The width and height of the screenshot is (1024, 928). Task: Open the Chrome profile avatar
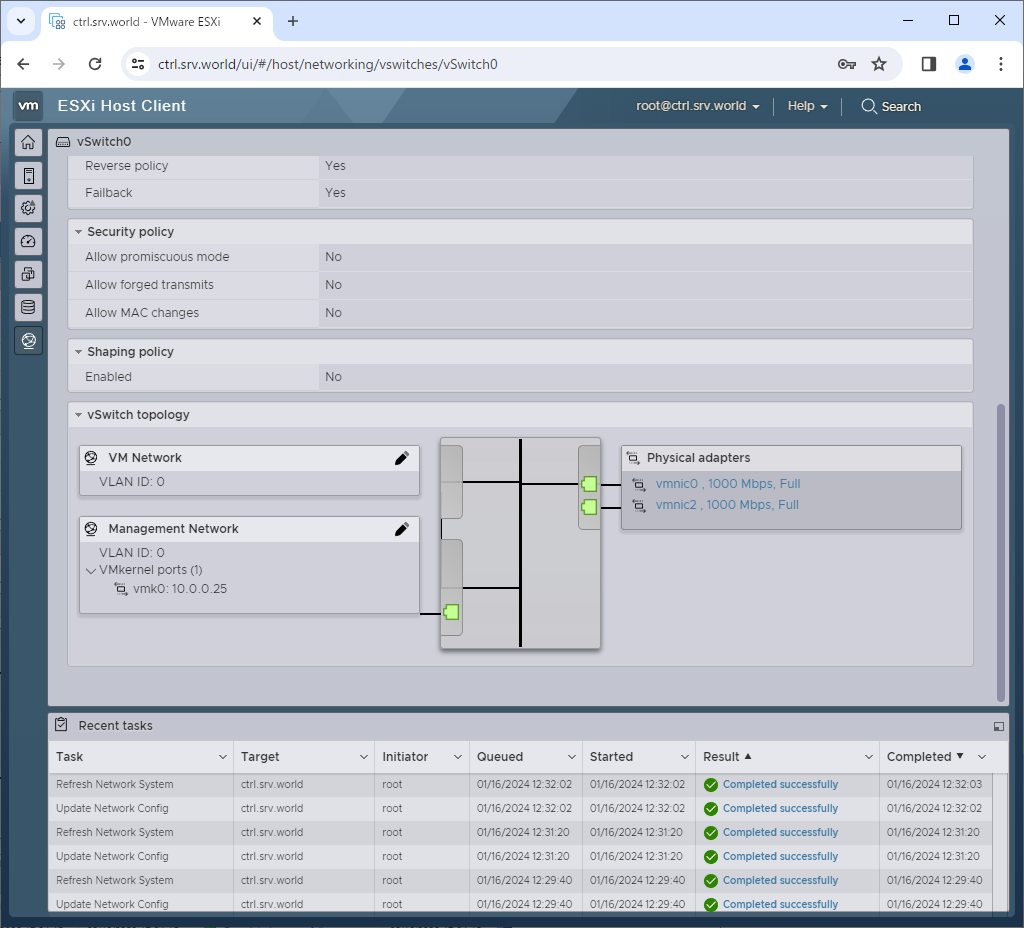[965, 64]
